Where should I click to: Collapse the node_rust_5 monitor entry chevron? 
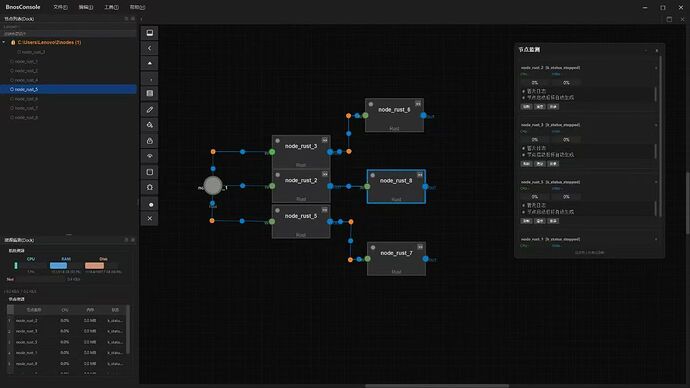656,182
